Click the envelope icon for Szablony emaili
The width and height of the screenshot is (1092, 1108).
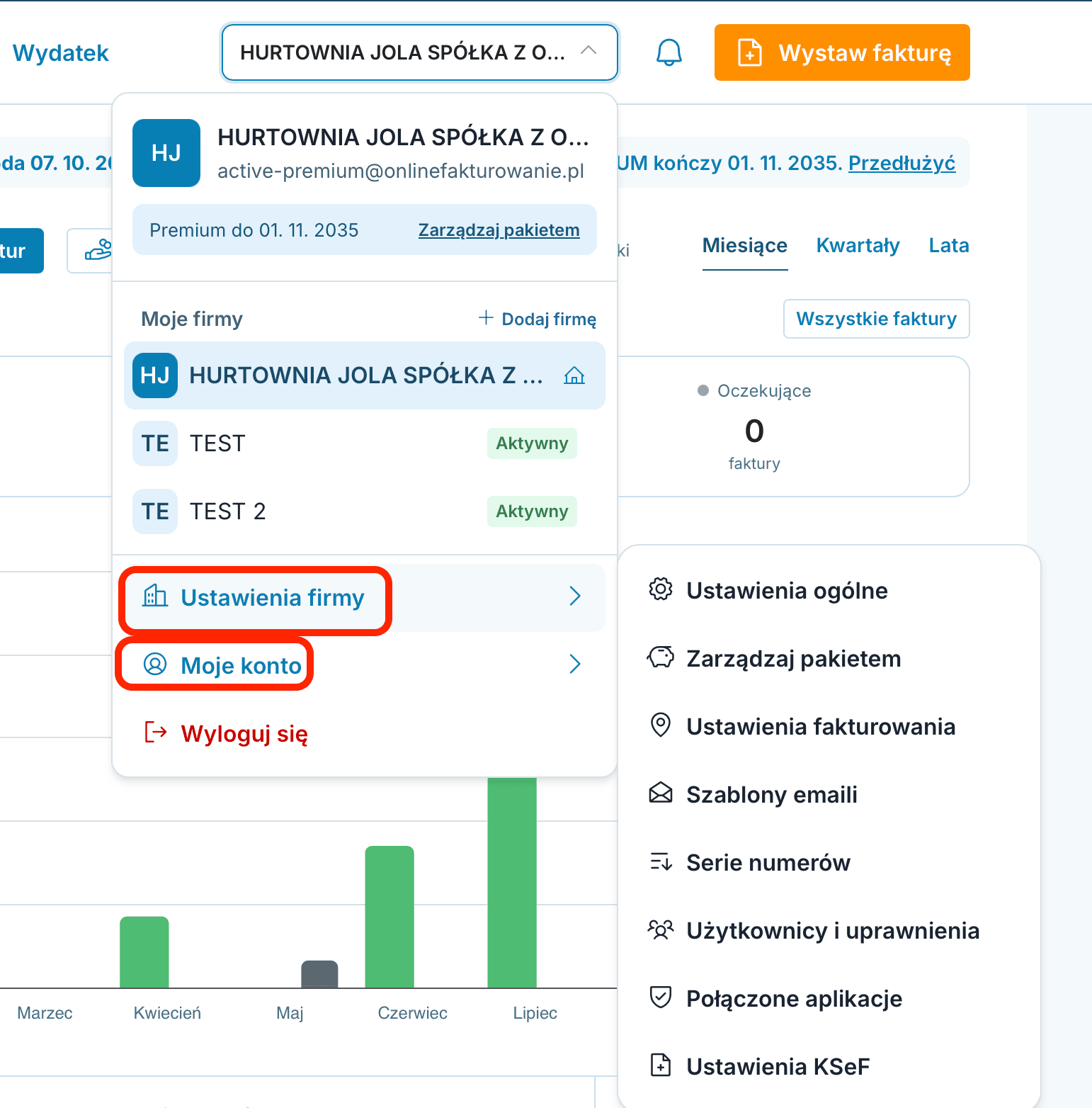click(x=661, y=793)
